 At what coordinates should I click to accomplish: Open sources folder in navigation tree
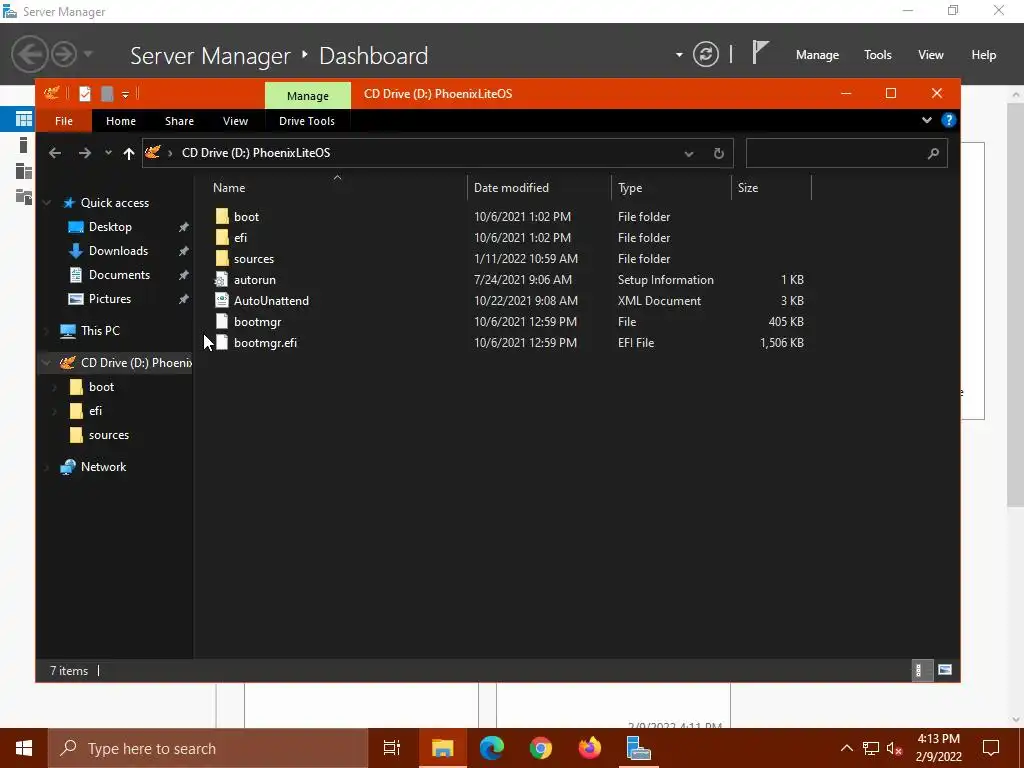108,435
